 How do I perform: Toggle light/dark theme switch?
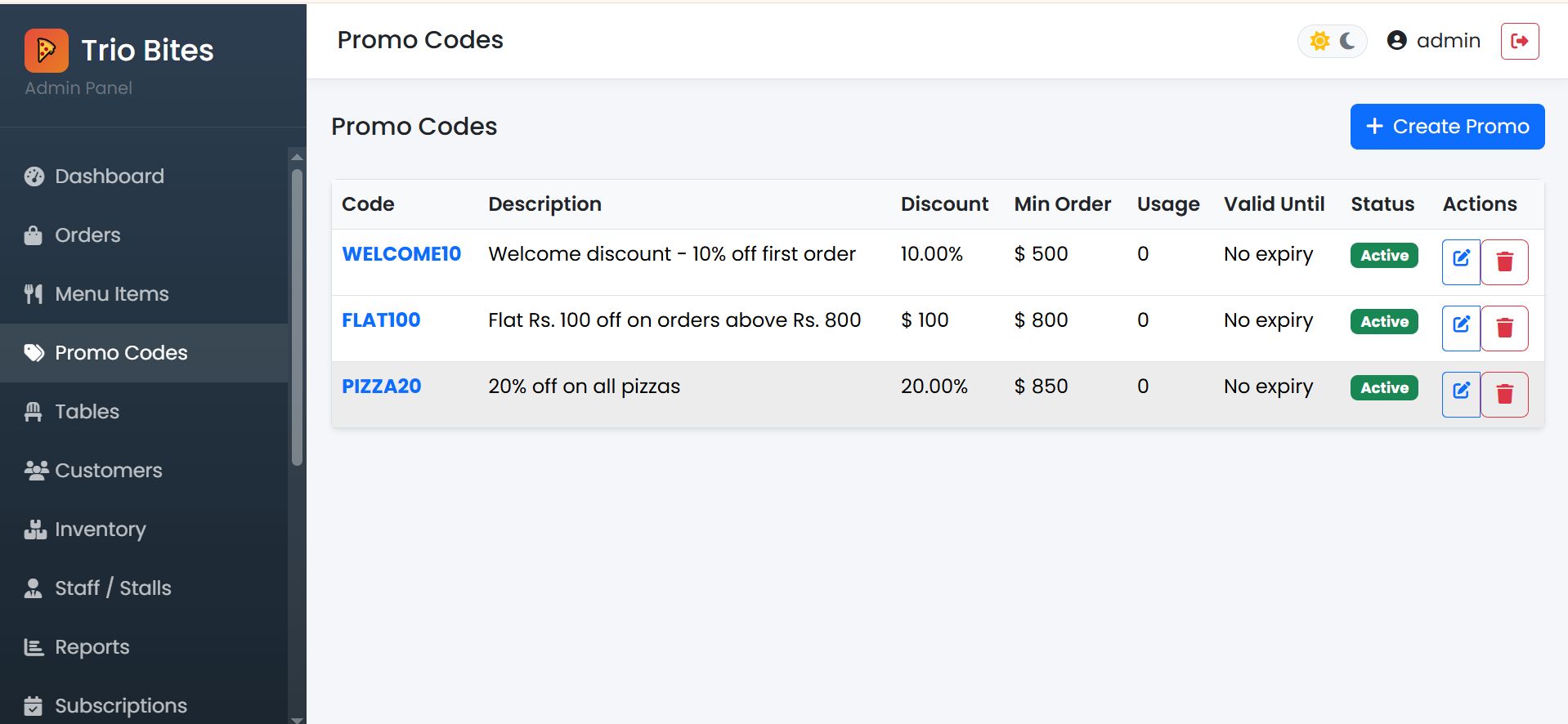pos(1333,41)
